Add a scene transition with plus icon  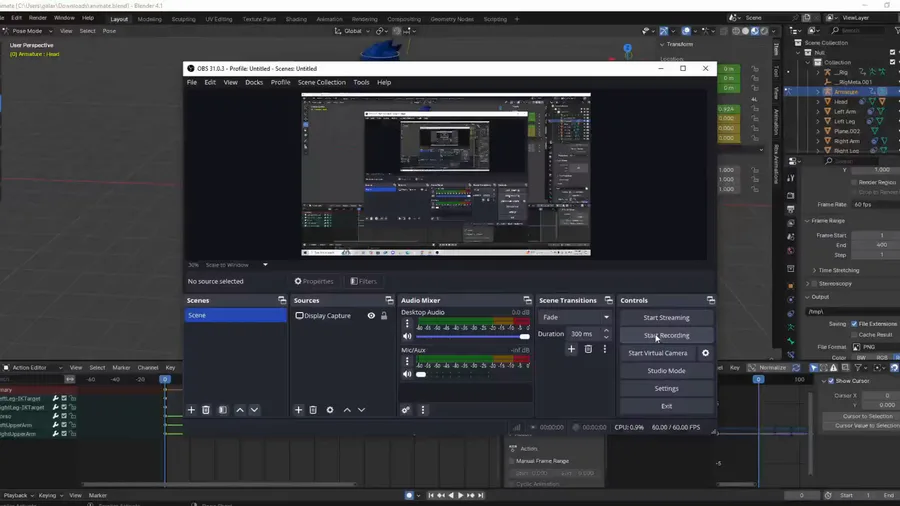[571, 349]
